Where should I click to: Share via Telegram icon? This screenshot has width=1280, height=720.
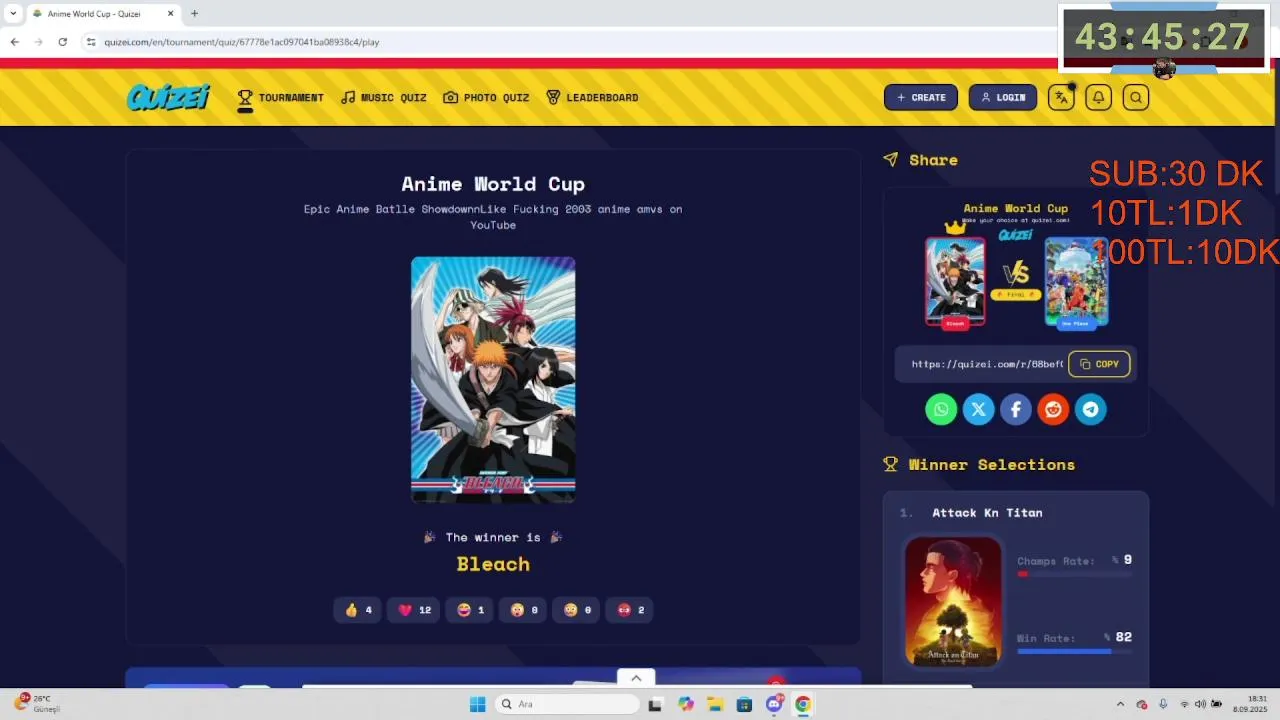click(1090, 409)
